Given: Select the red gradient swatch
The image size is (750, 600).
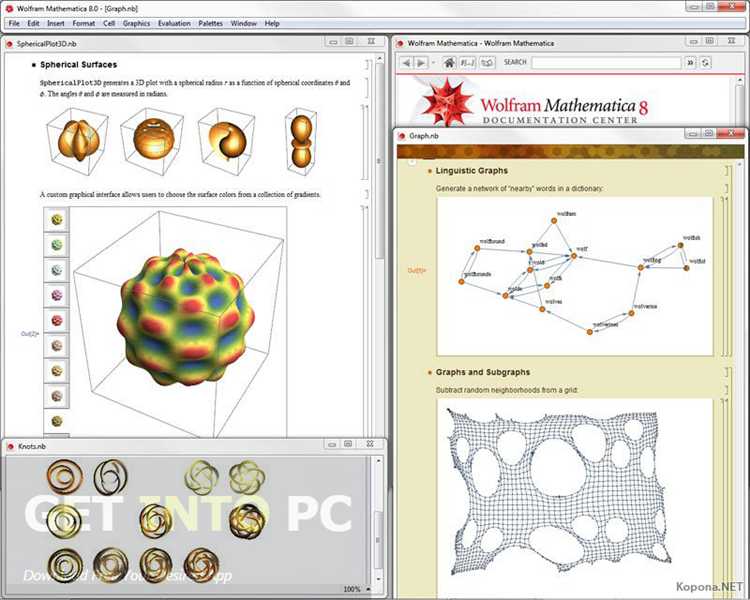Looking at the screenshot, I should tap(56, 320).
